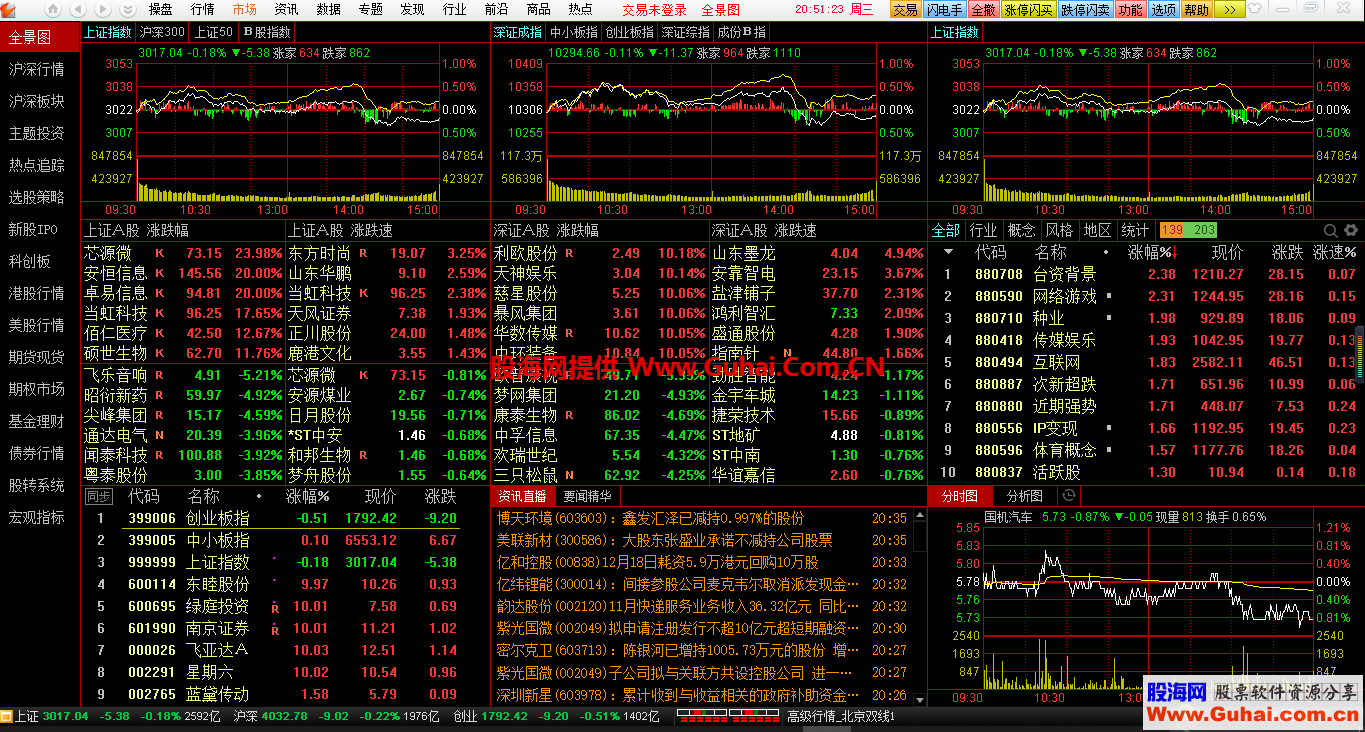Open the 韵达股份 (002120) news headline

(678, 606)
